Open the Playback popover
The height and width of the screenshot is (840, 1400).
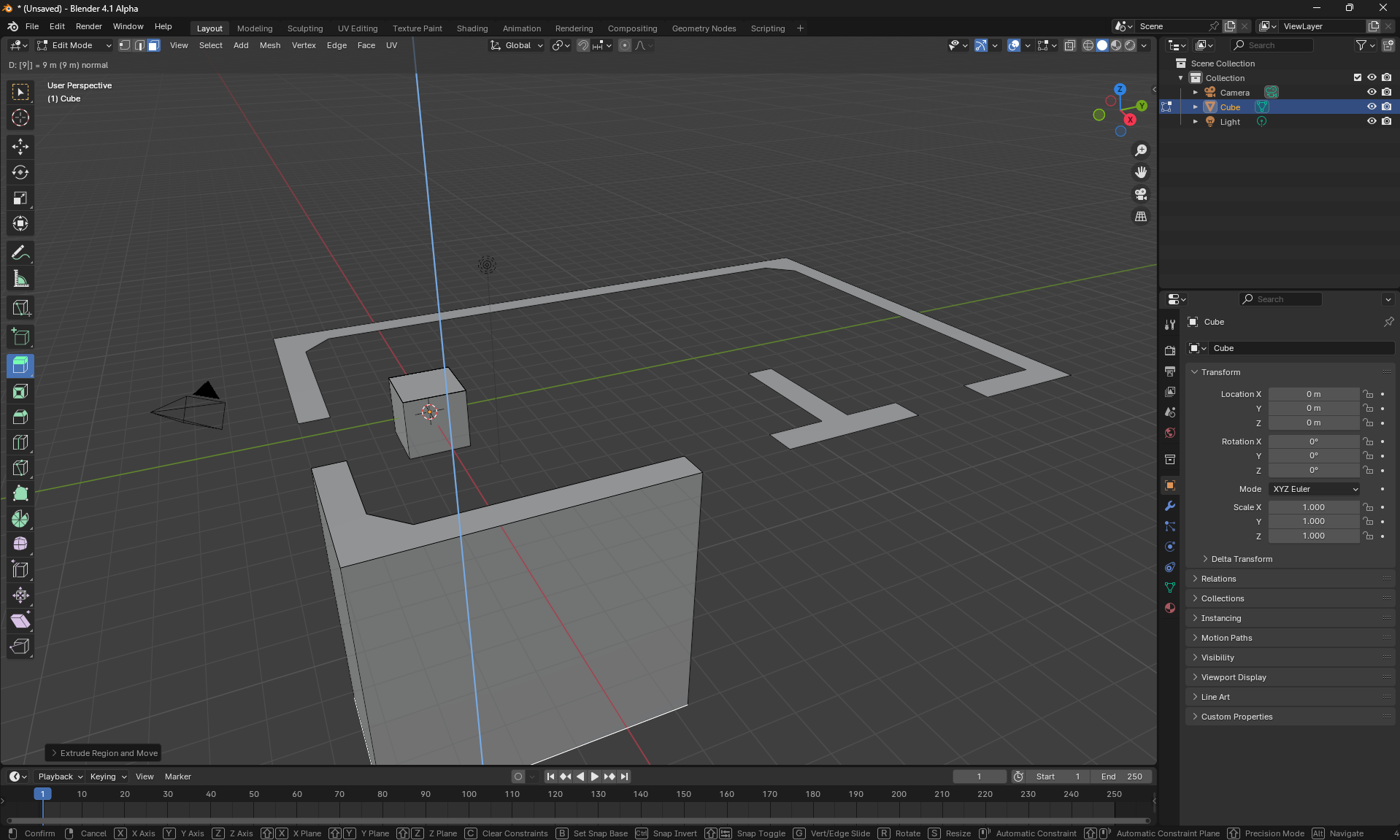point(60,777)
